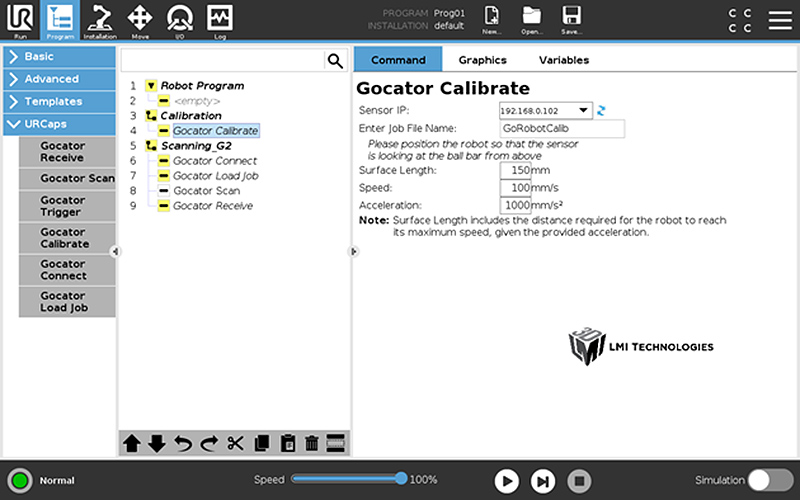This screenshot has width=800, height=500.
Task: Refresh the Sensor IP list
Action: coord(601,110)
